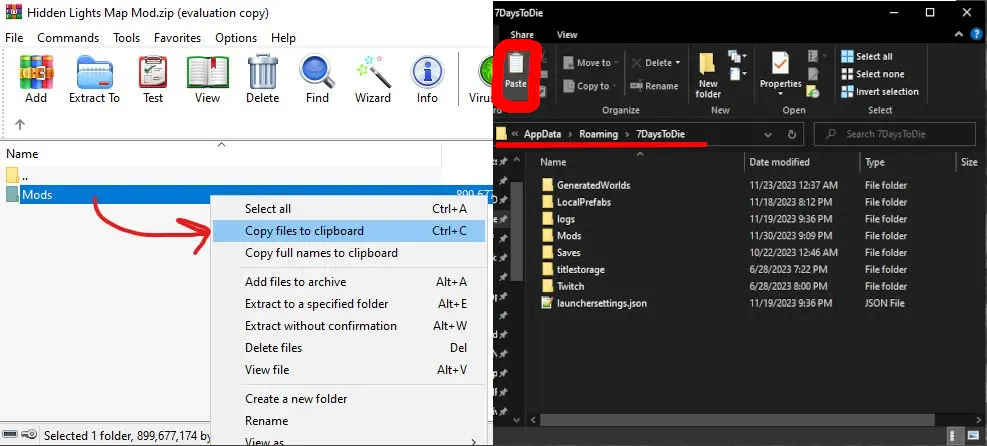Click the Test archive icon
Viewport: 987px width, 446px height.
coord(153,71)
